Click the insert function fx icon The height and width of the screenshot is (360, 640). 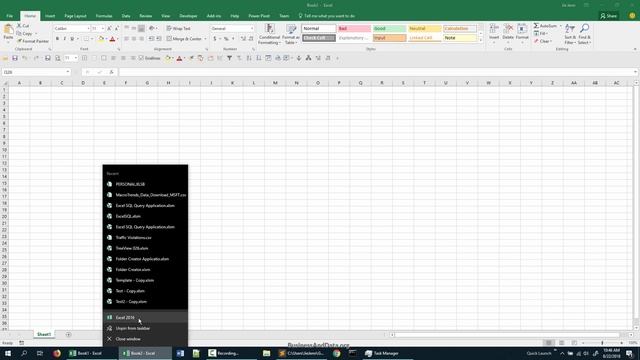point(111,72)
